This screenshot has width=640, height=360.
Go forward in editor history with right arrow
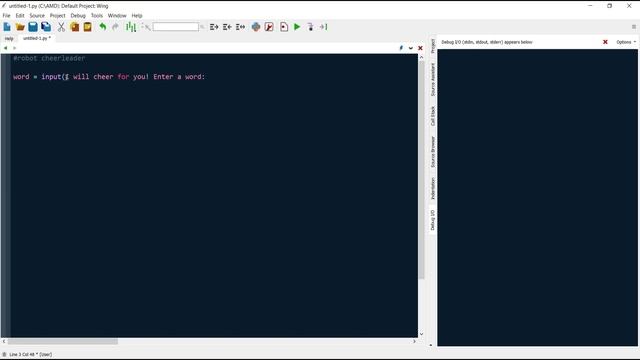(x=14, y=48)
